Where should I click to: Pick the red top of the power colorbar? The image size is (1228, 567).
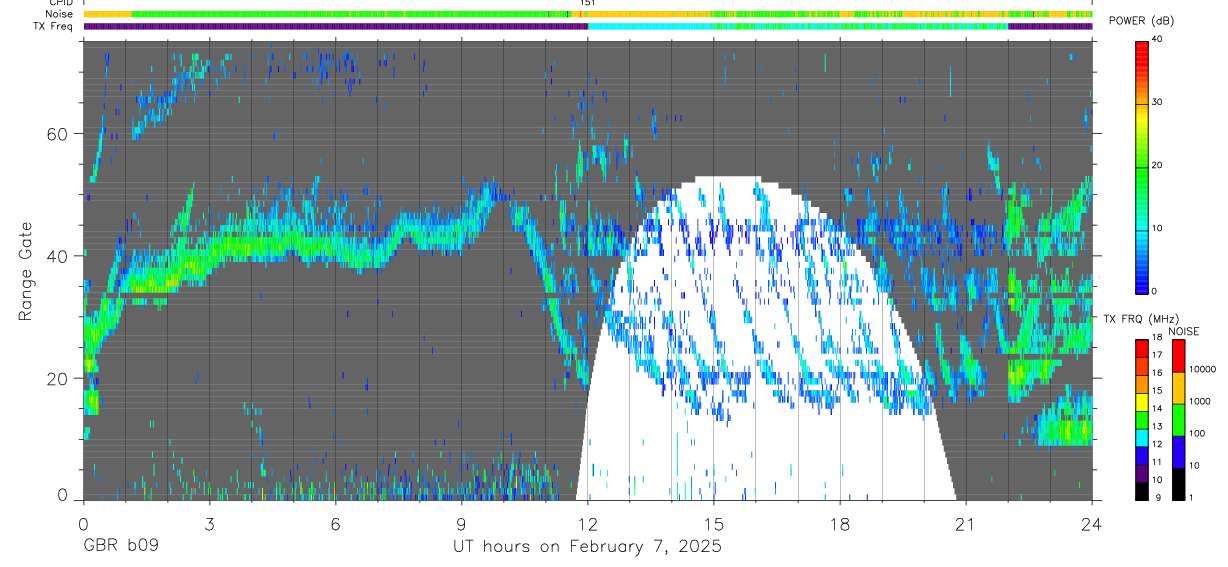point(1142,48)
